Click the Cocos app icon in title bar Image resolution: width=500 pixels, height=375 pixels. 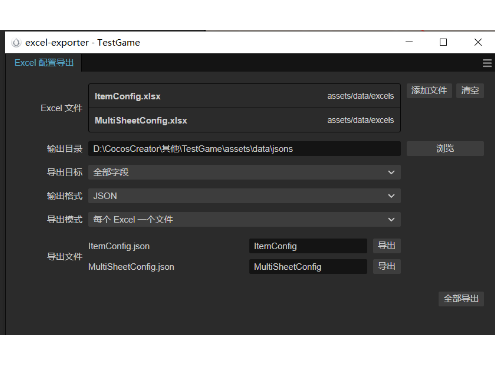[x=16, y=43]
